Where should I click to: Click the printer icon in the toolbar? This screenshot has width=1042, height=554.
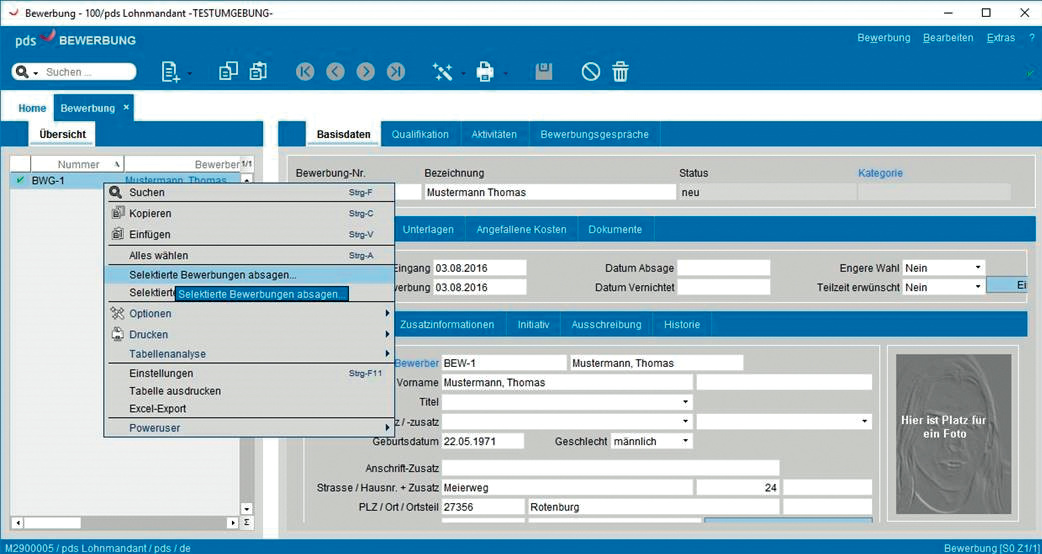point(485,72)
